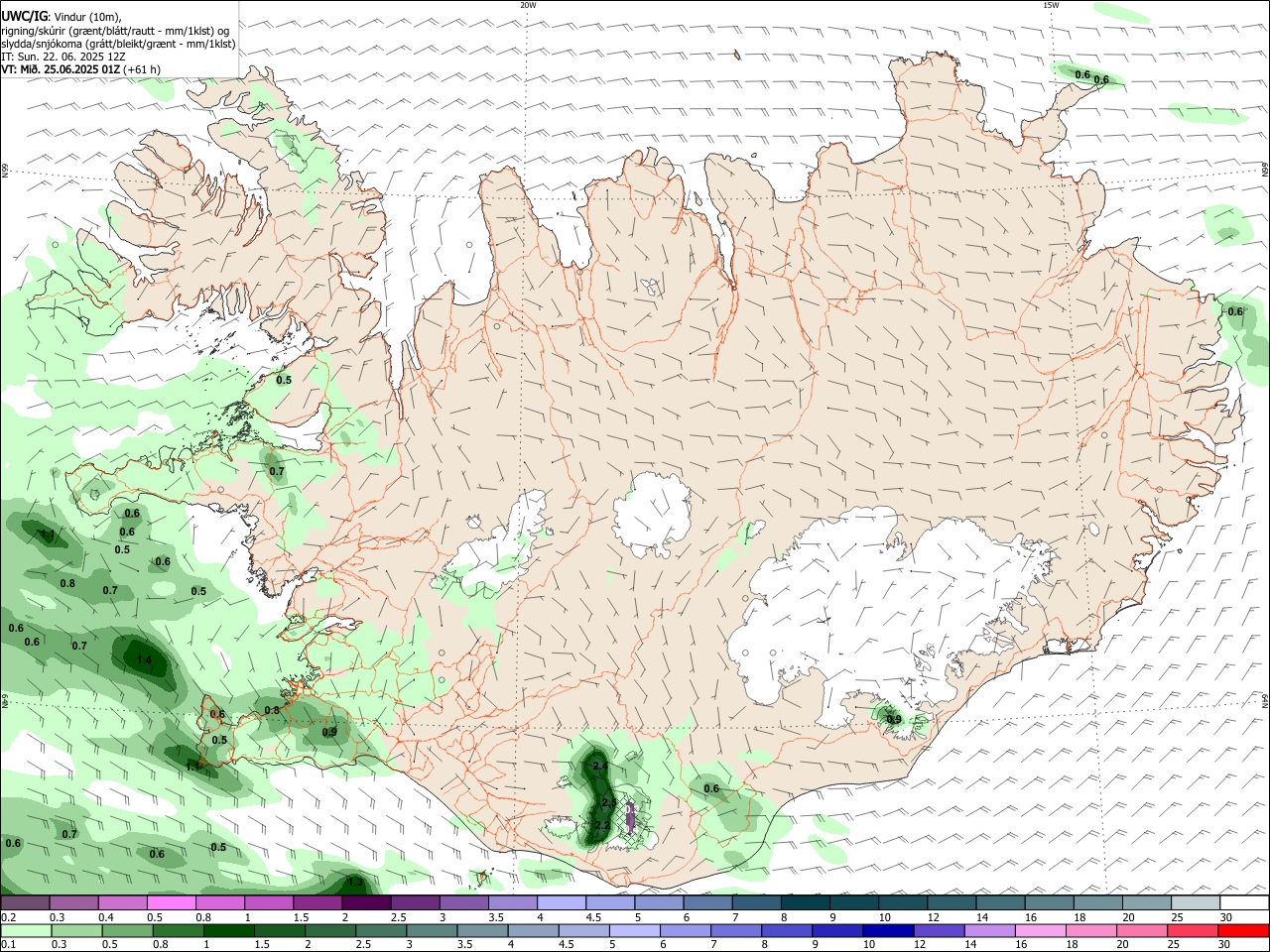Click the 'UWC/IG: Vindur (10m),' title line
Image resolution: width=1270 pixels, height=952 pixels.
[x=62, y=17]
